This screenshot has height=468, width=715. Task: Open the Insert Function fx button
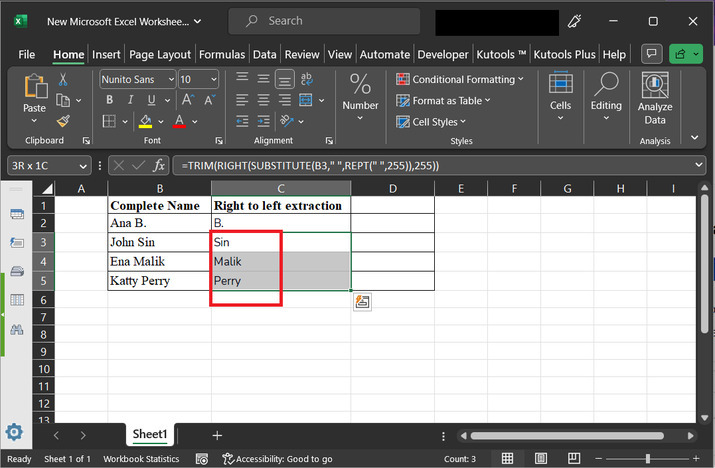coord(158,166)
